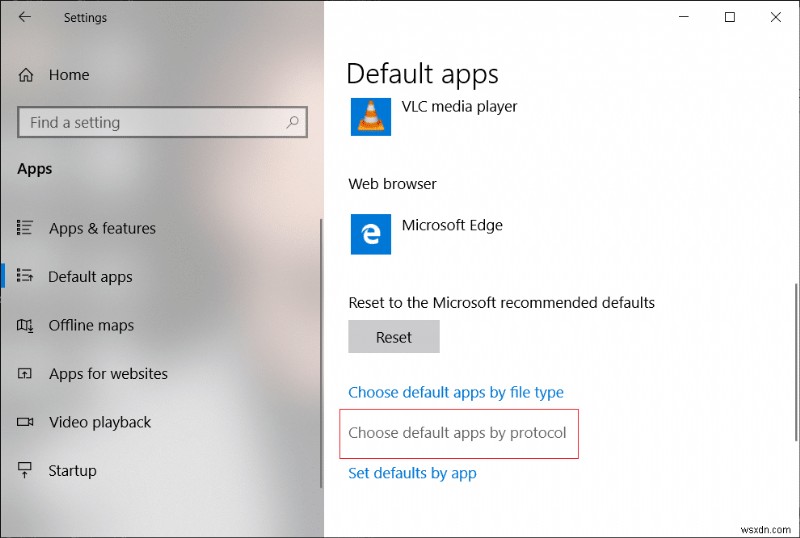Screen dimensions: 800x538
Task: Open Offline maps settings
Action: tap(91, 325)
